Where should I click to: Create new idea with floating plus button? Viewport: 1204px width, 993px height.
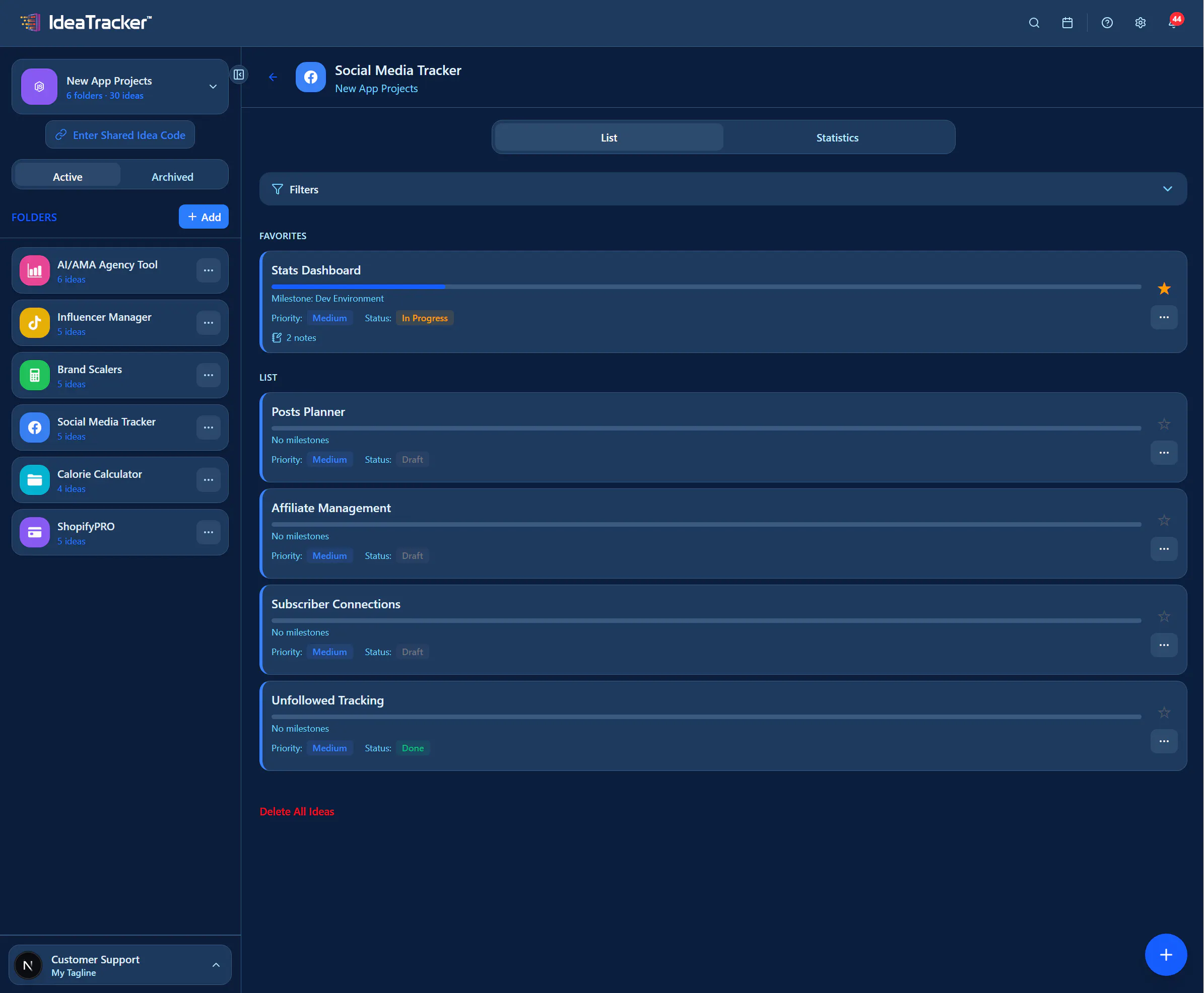1165,954
